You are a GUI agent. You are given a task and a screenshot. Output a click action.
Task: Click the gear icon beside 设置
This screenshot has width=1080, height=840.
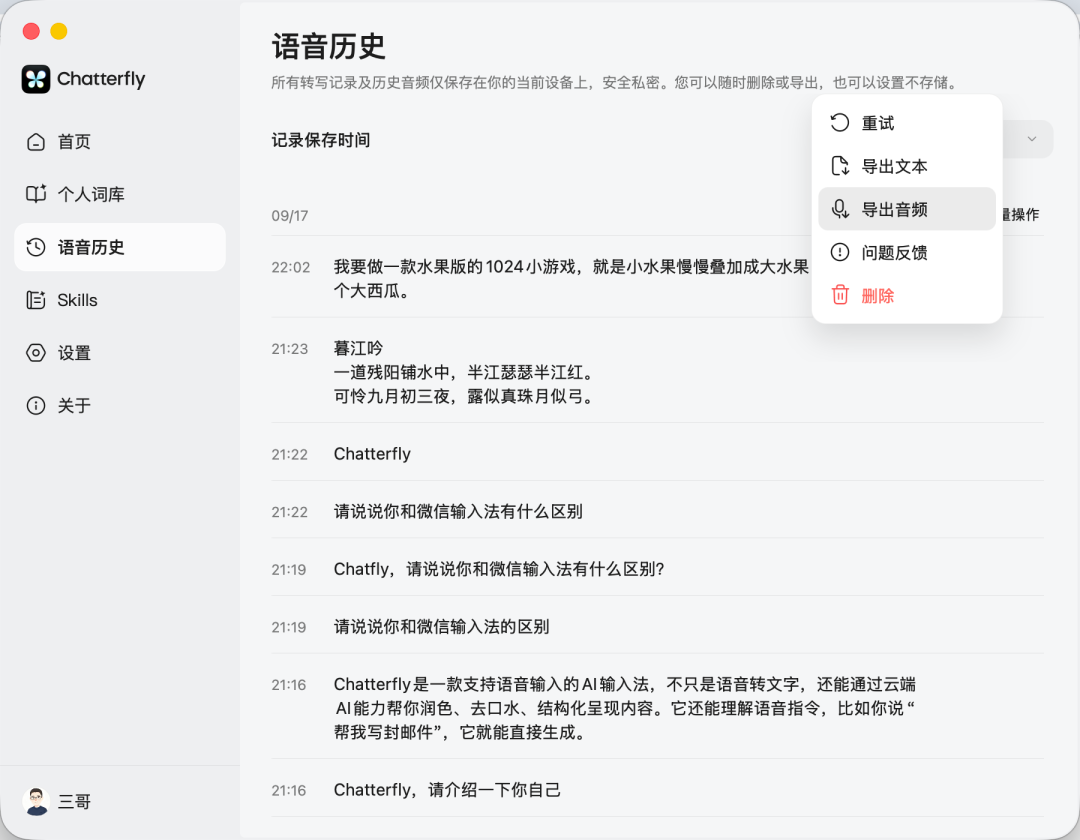(x=36, y=353)
